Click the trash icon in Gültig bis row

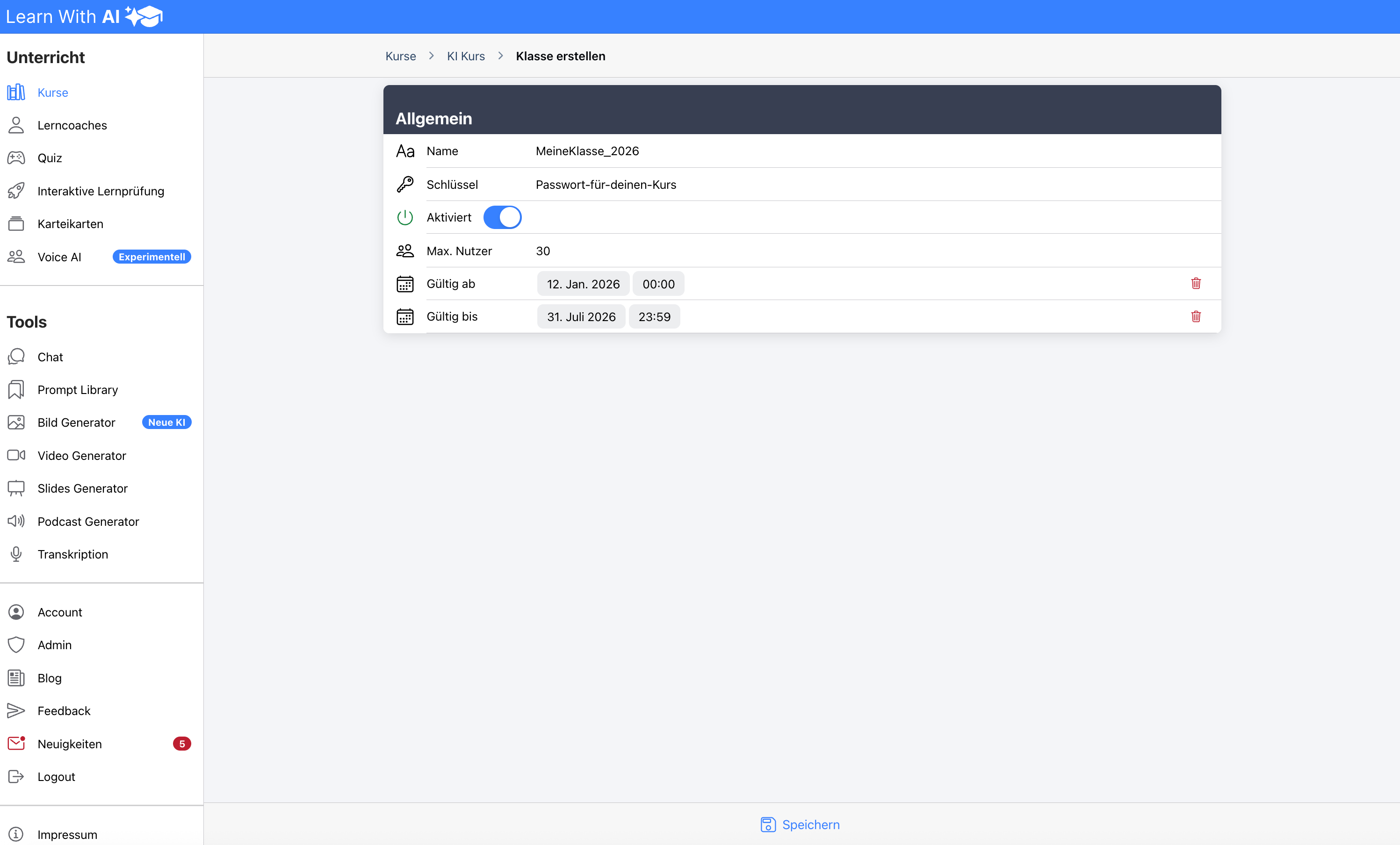[x=1196, y=316]
